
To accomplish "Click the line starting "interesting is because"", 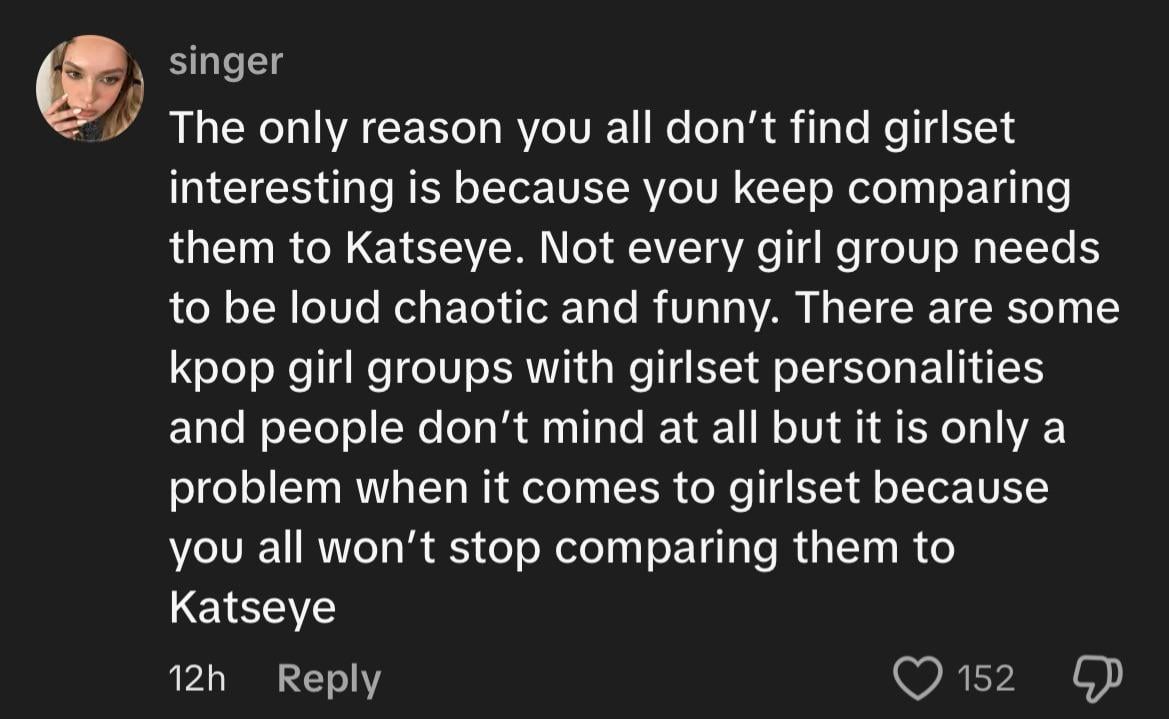I will tap(619, 188).
